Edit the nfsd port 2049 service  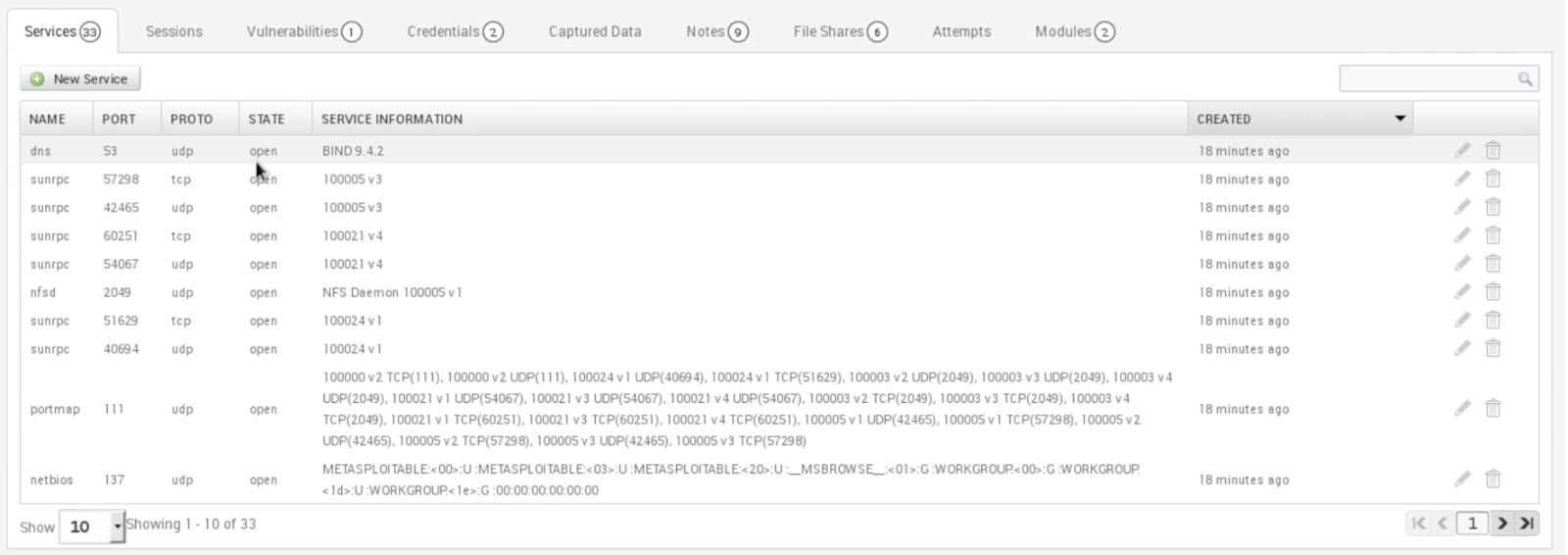coord(1462,292)
